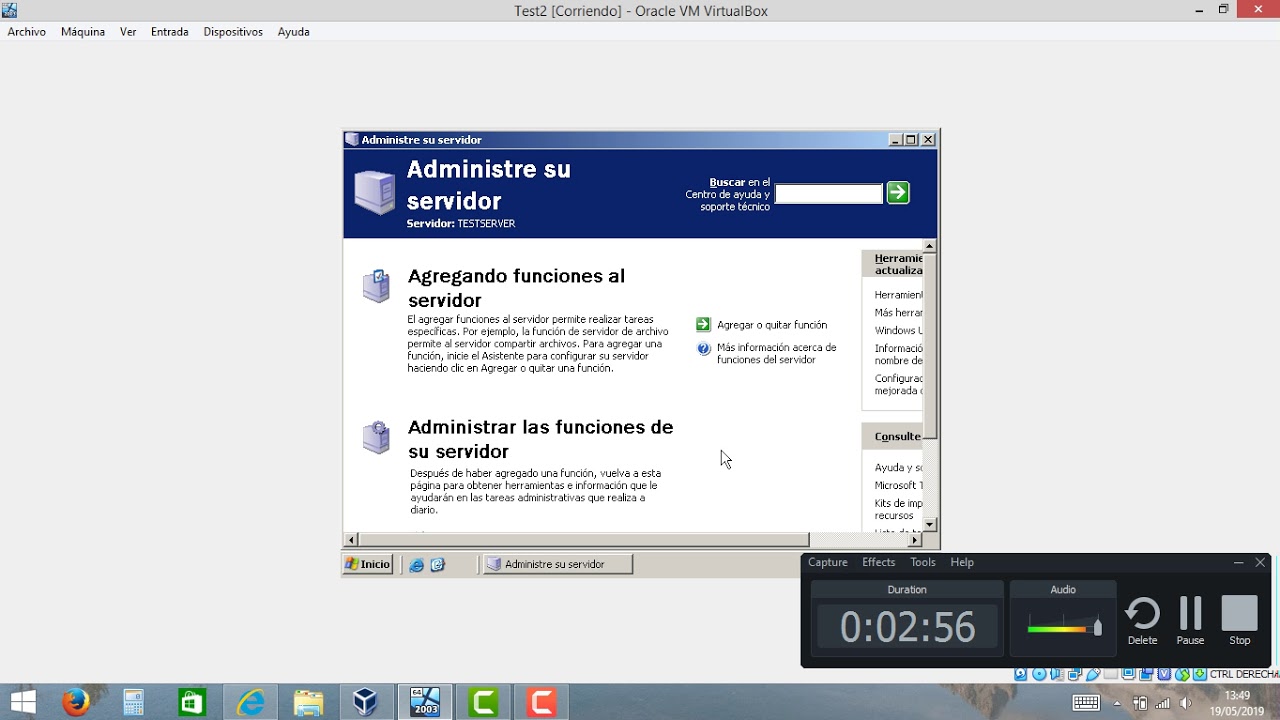Open the Entrada menu
Viewport: 1280px width, 720px height.
tap(170, 32)
